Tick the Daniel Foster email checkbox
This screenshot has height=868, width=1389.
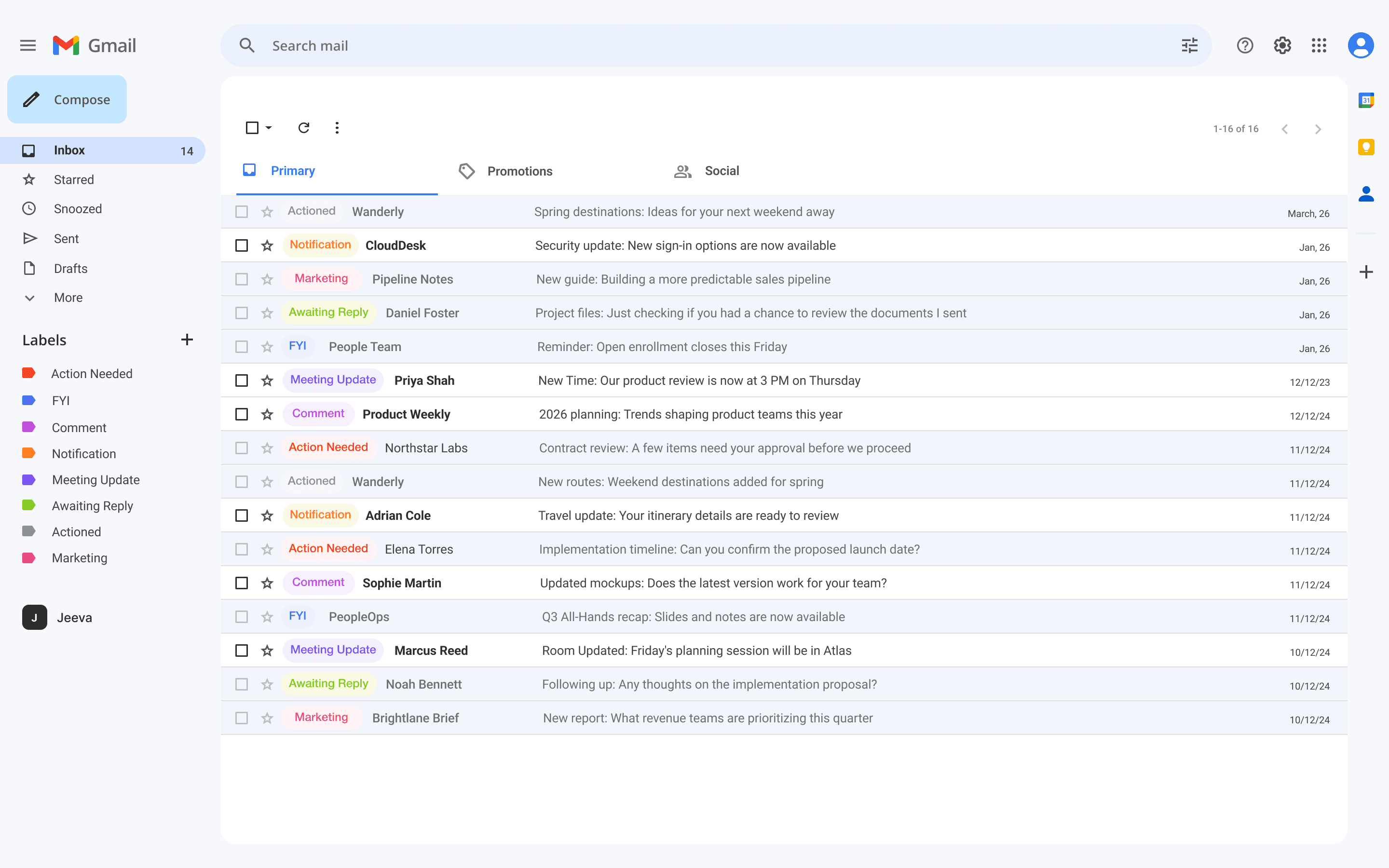click(x=242, y=313)
